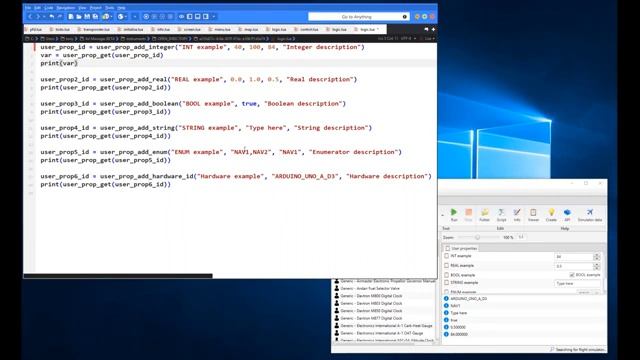Expand small arrow left of Run button
The height and width of the screenshot is (360, 640).
click(443, 214)
